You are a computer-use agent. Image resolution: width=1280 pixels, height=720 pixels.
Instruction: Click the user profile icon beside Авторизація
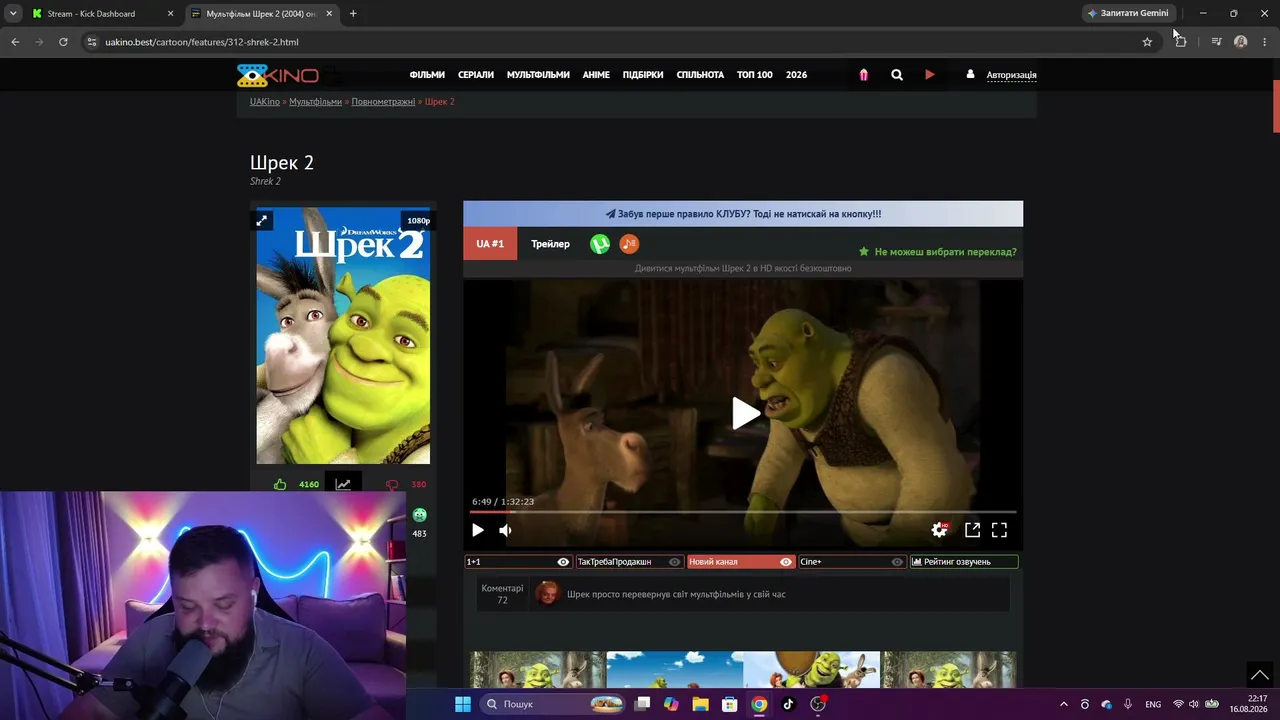point(970,74)
